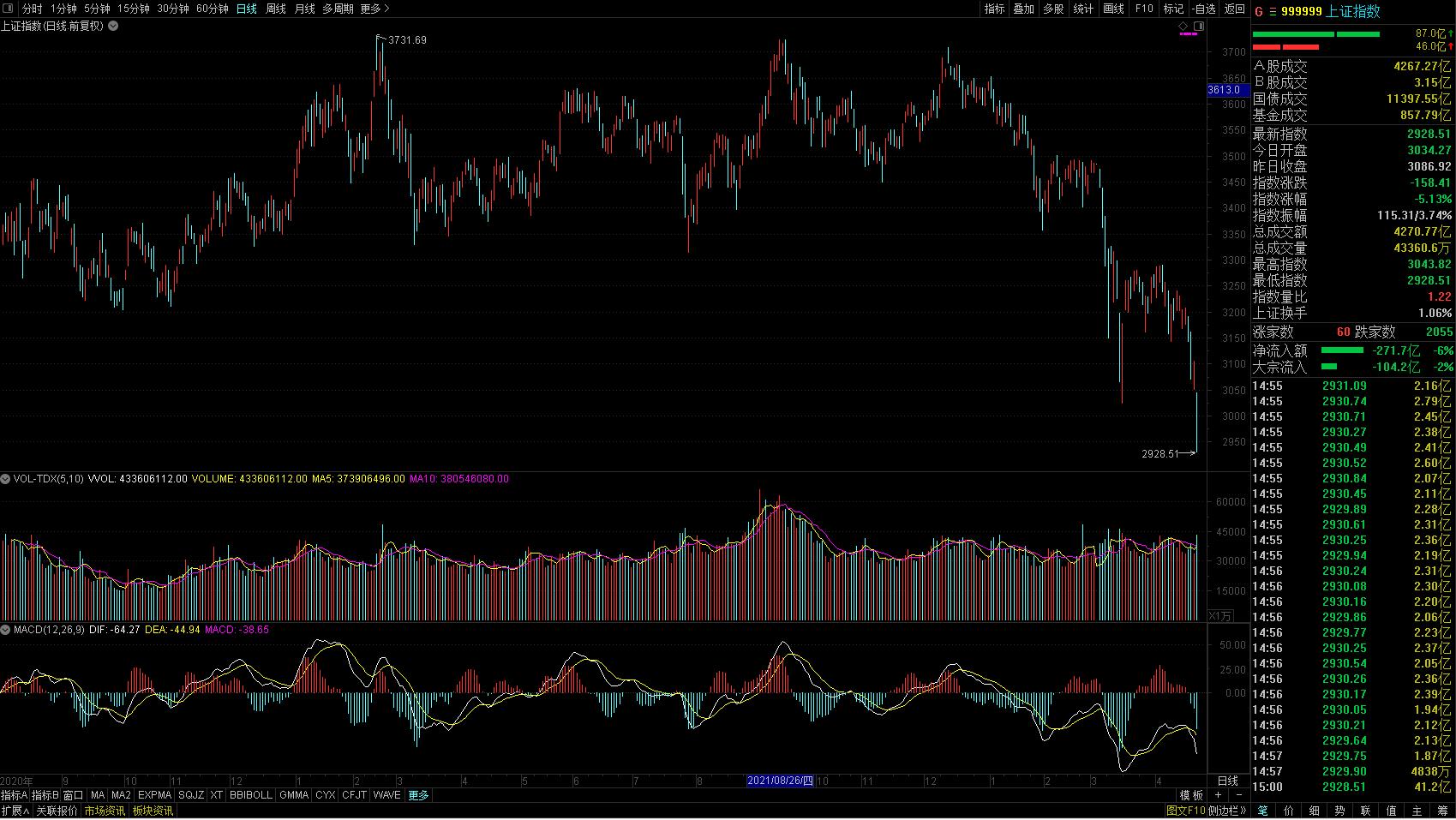Open the 板块资讯 sector news tab
Screen dimensions: 1456x820
tap(153, 811)
